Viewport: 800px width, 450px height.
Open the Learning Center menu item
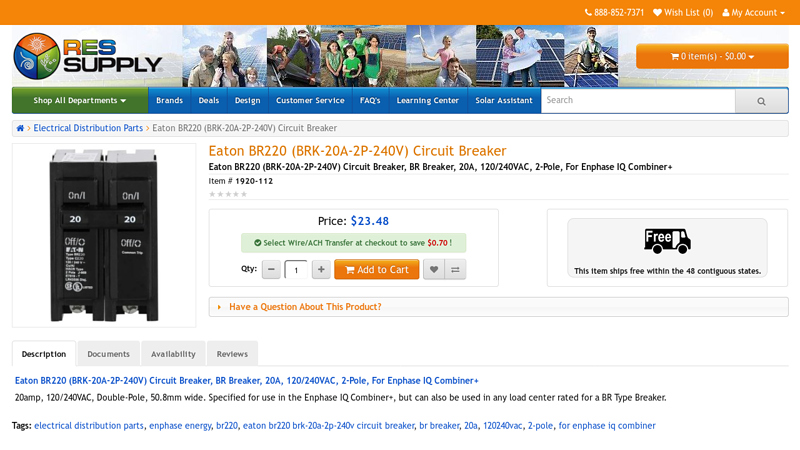[x=427, y=101]
